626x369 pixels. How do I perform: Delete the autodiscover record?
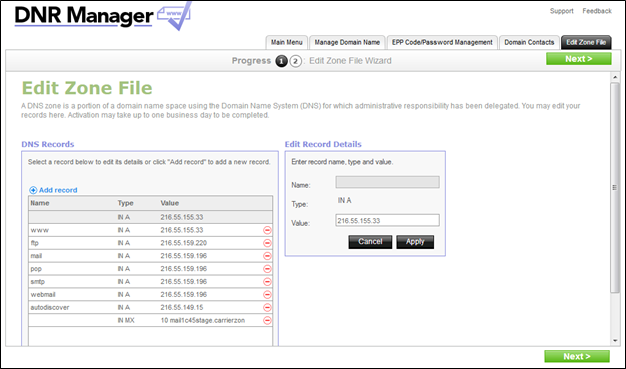pos(267,308)
